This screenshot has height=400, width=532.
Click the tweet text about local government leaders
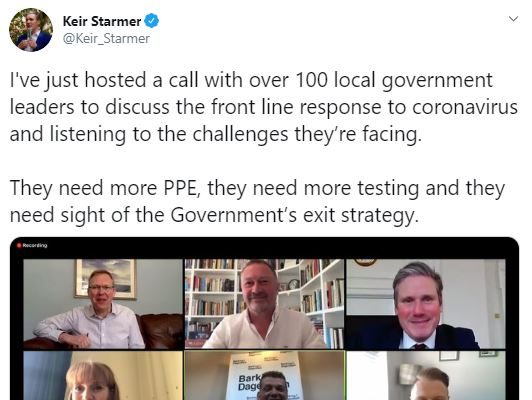click(264, 108)
